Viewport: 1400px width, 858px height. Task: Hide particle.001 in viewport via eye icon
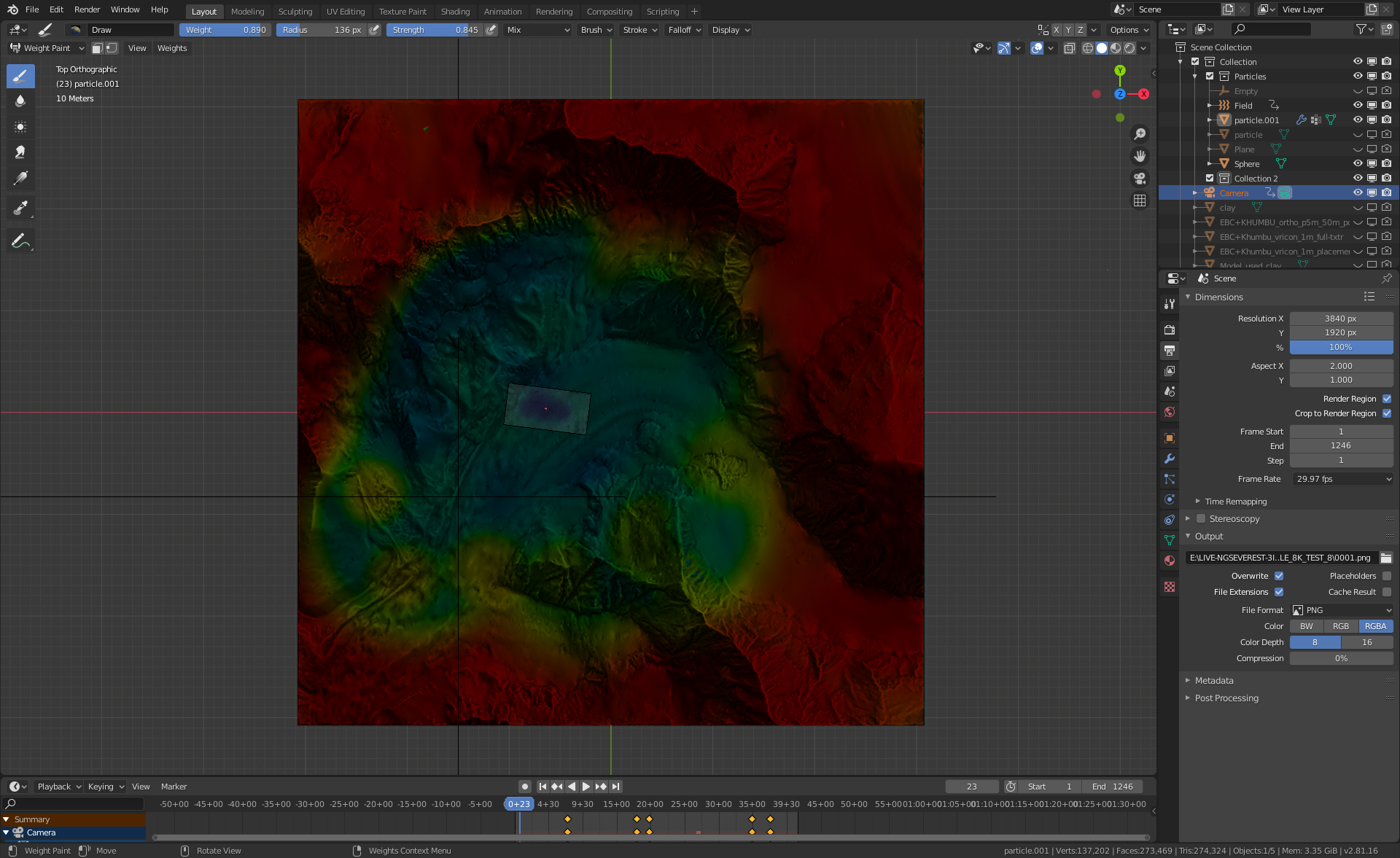pyautogui.click(x=1358, y=120)
